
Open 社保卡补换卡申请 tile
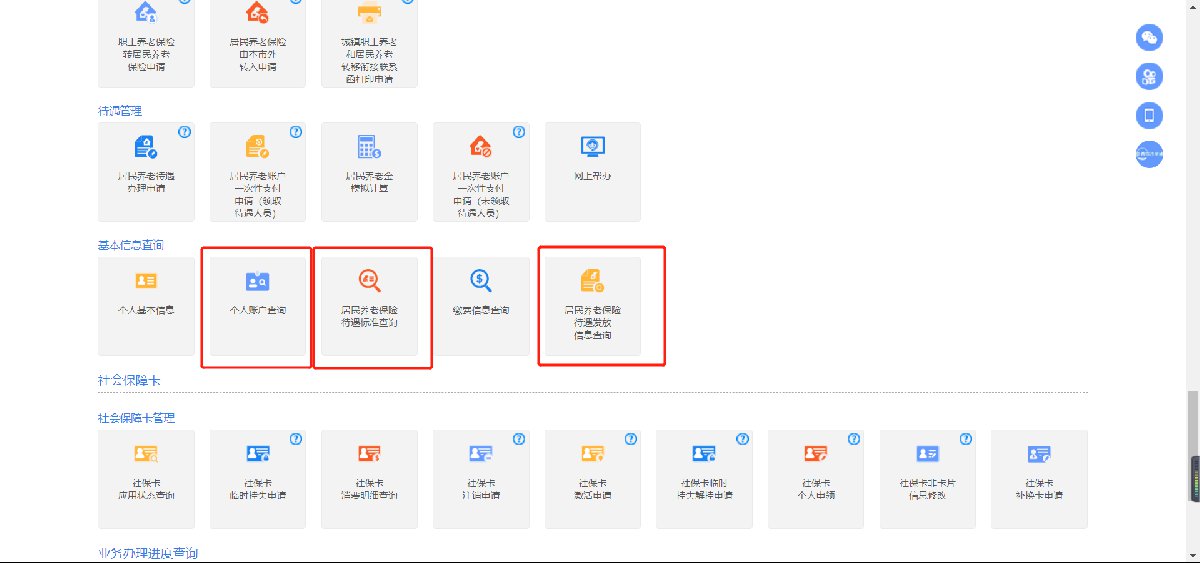pos(1039,479)
